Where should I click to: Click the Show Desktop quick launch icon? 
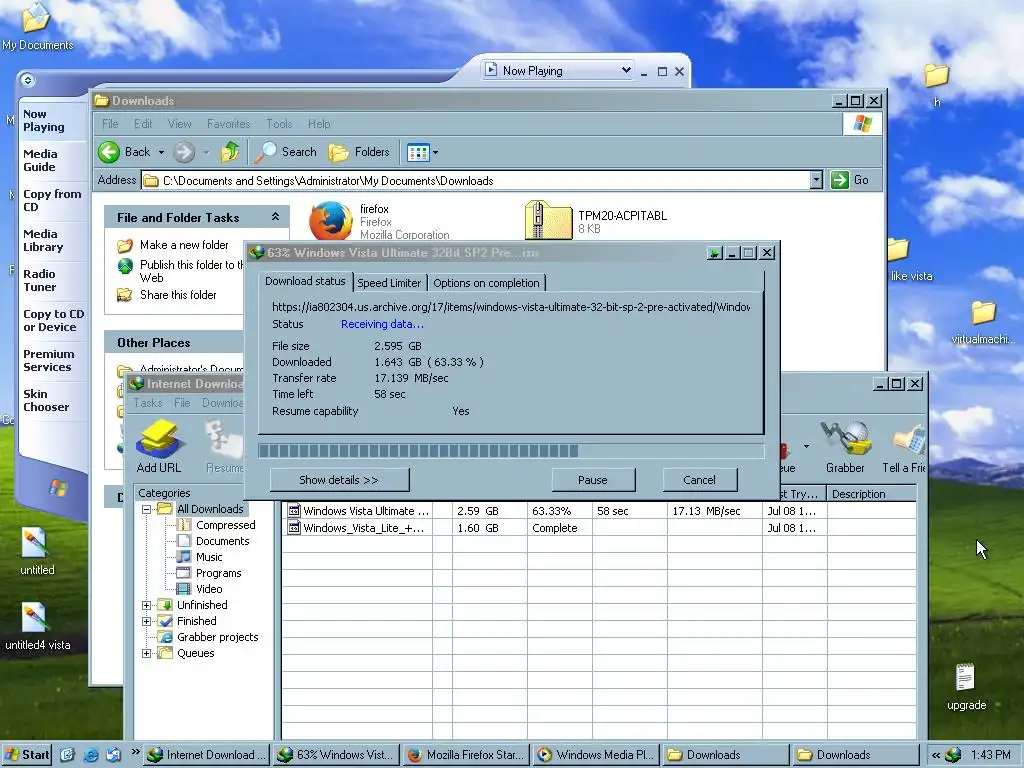coord(67,755)
